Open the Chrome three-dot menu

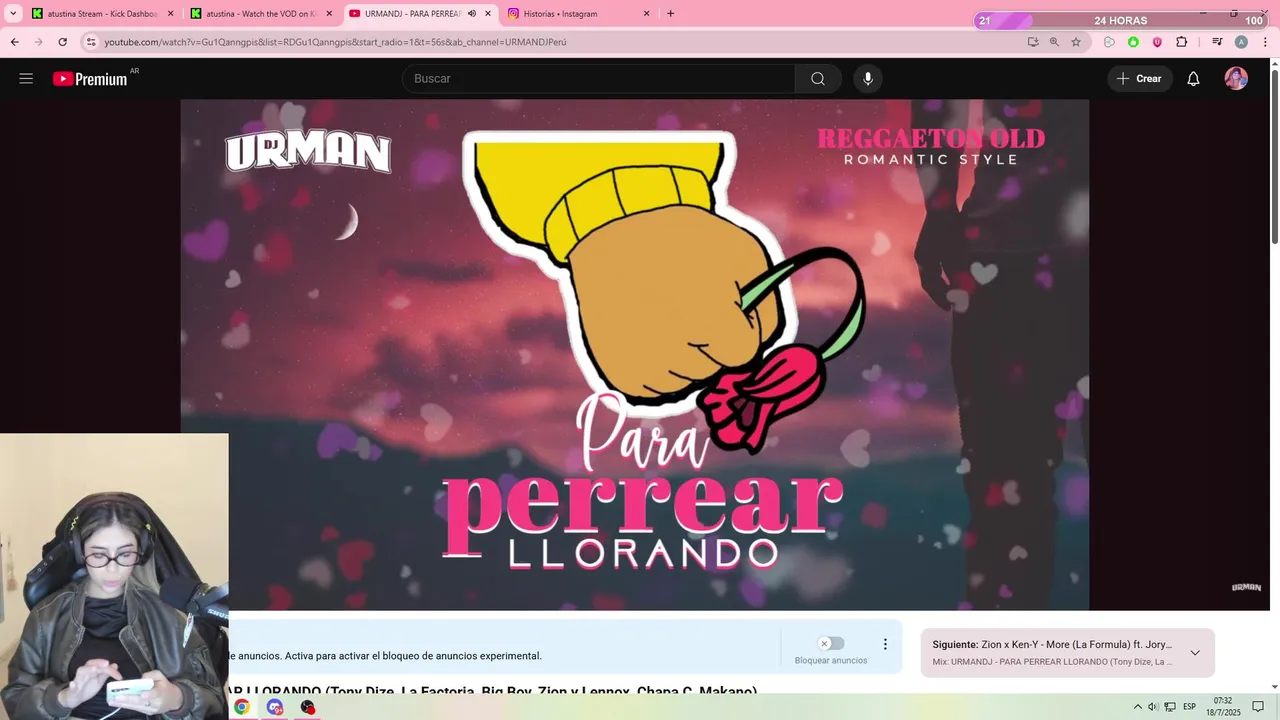coord(1265,42)
